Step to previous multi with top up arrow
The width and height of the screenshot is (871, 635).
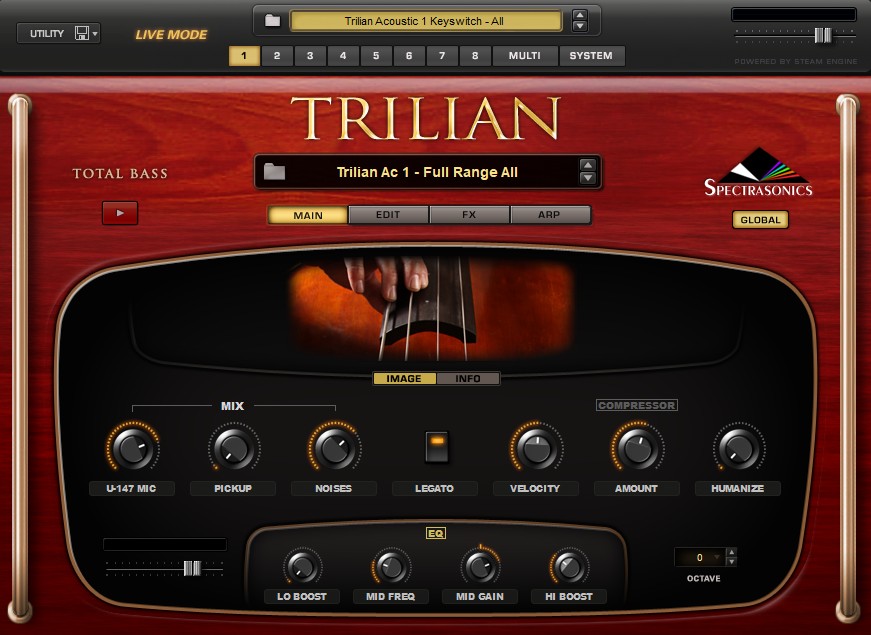click(579, 16)
